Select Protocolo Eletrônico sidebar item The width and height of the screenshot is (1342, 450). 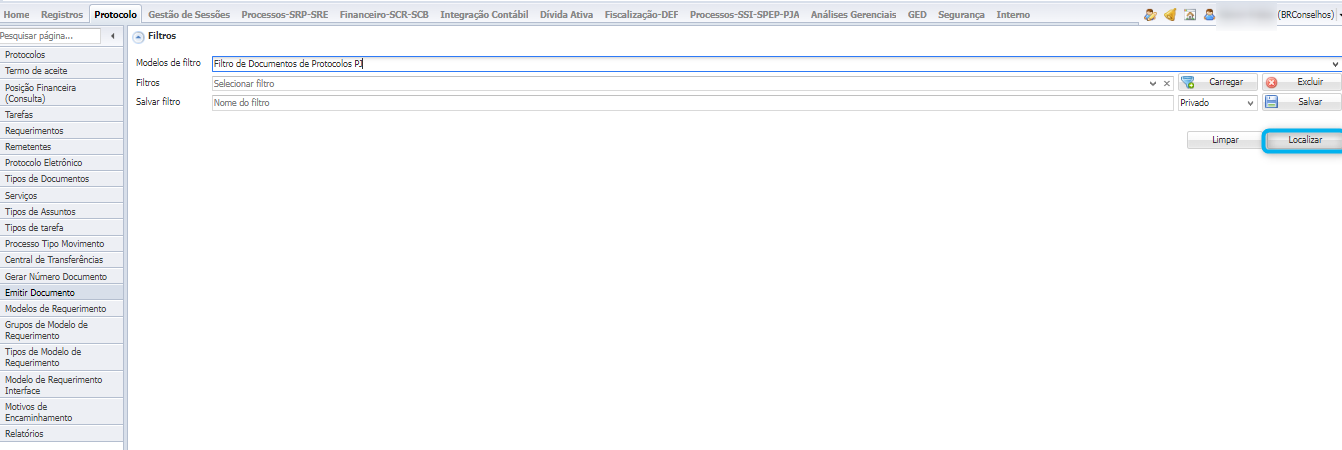[62, 163]
